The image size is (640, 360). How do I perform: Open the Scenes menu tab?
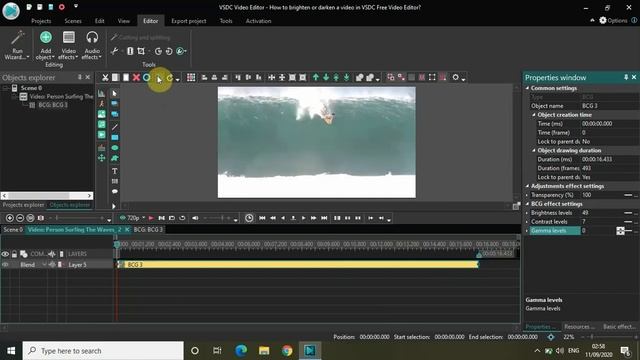coord(73,21)
